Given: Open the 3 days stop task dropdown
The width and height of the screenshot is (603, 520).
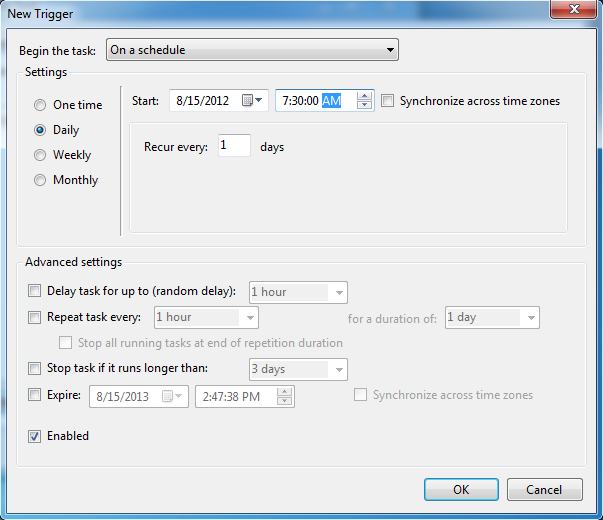Looking at the screenshot, I should pyautogui.click(x=298, y=369).
